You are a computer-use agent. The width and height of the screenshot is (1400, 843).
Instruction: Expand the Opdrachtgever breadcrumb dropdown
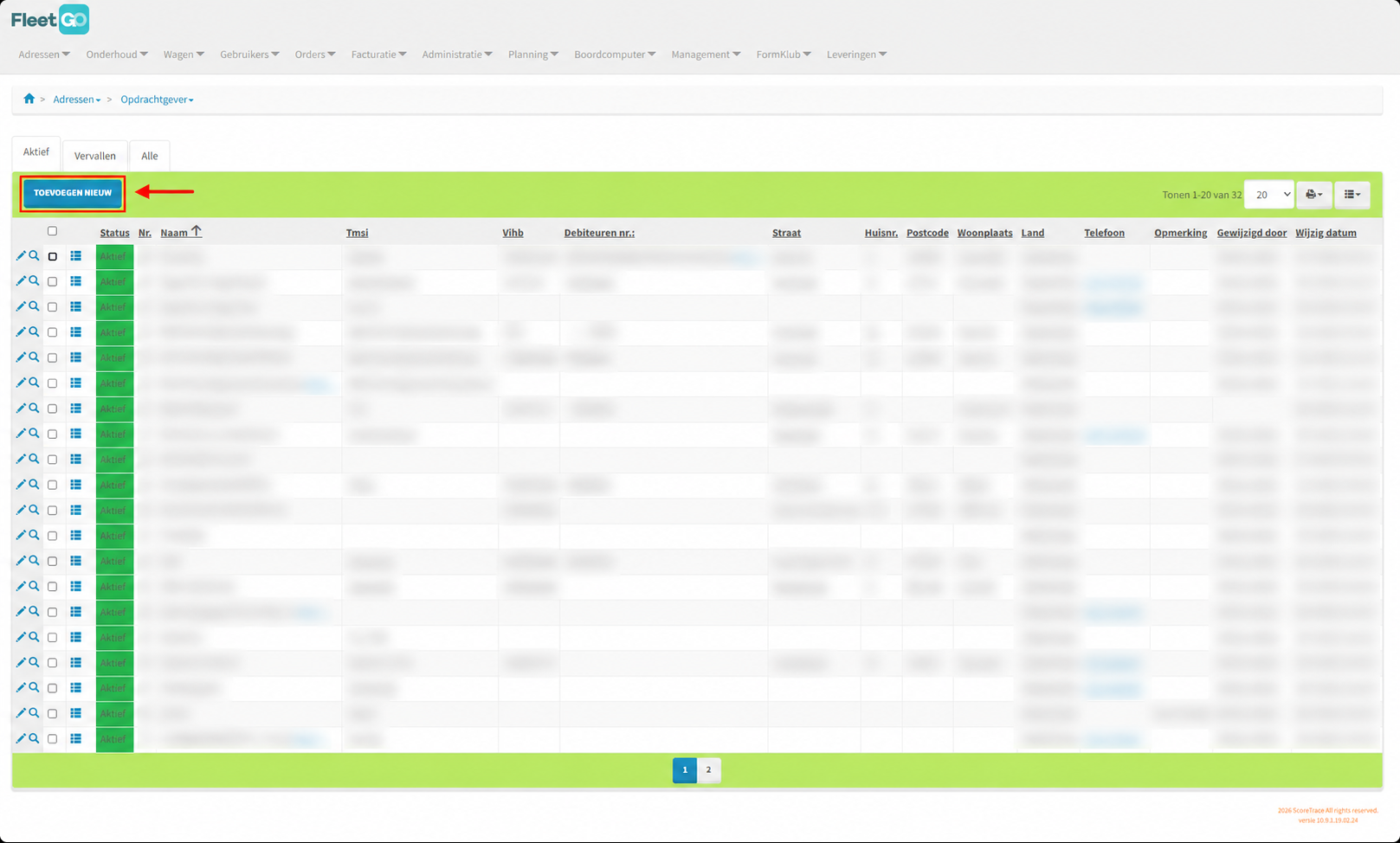tap(157, 100)
